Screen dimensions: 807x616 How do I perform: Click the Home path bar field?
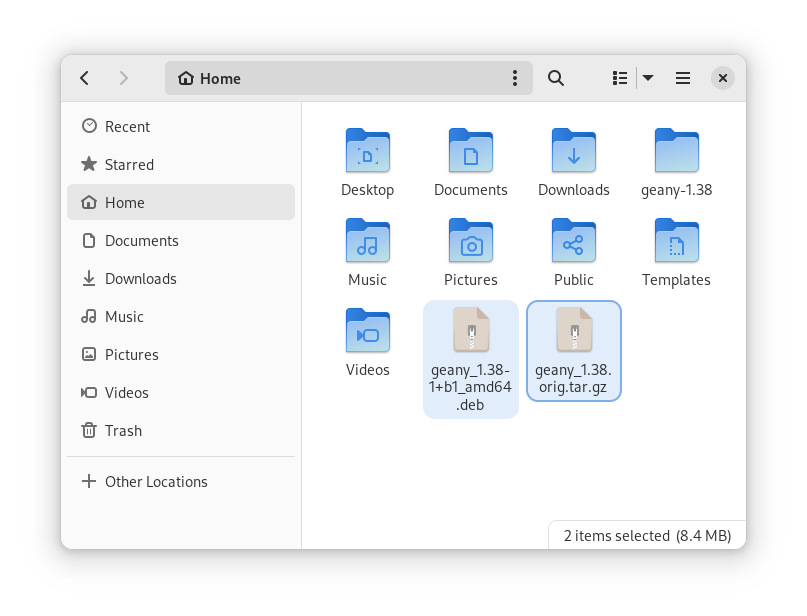point(348,78)
